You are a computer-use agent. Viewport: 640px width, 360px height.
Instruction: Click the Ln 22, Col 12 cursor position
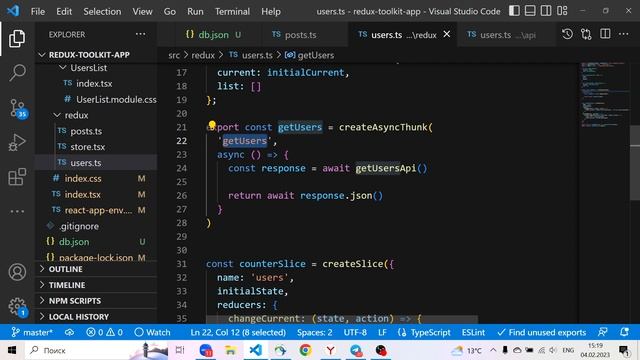(x=238, y=332)
